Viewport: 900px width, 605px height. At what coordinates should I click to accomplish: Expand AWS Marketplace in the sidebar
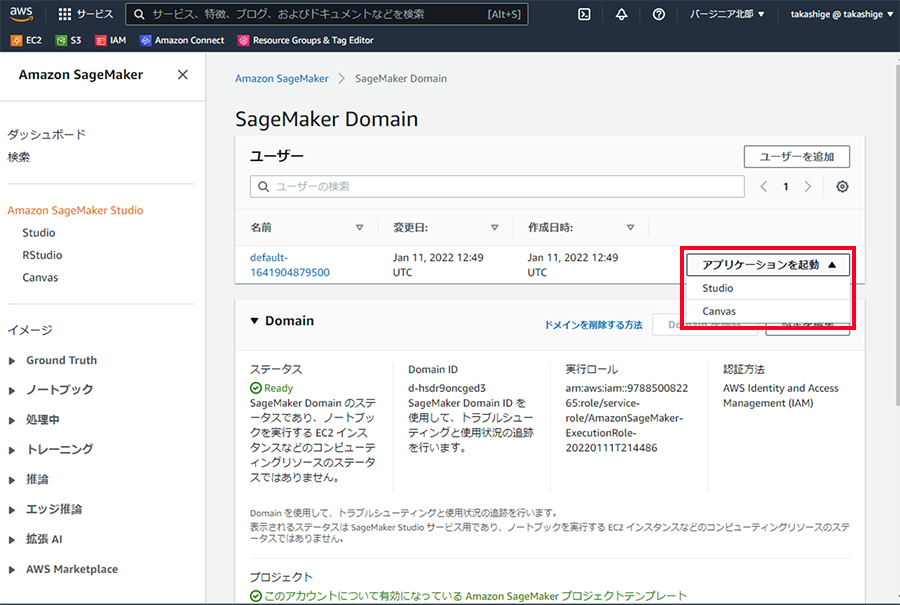[x=12, y=570]
